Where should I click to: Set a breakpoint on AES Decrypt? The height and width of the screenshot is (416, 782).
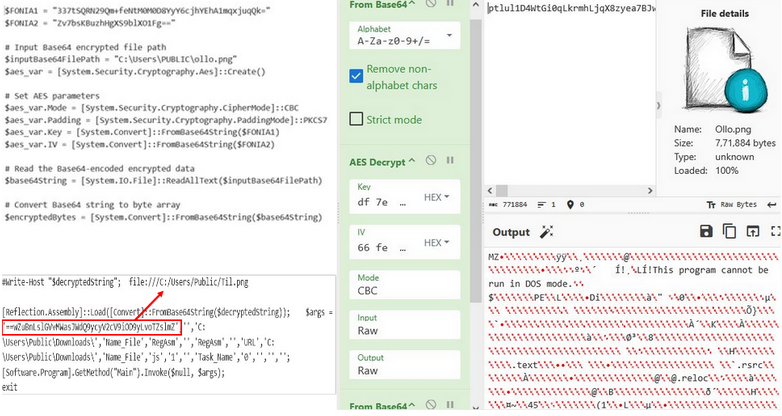coord(450,161)
